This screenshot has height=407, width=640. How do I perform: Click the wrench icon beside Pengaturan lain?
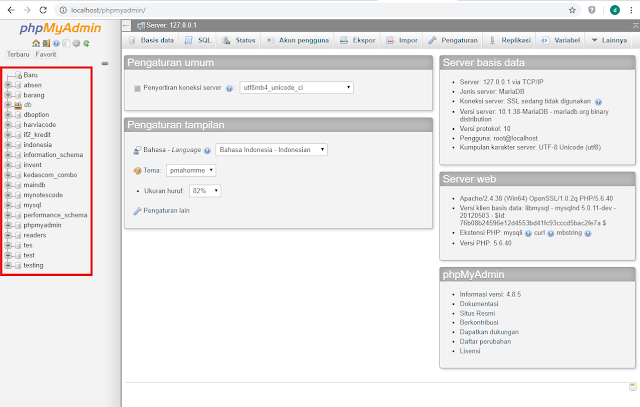(x=137, y=211)
